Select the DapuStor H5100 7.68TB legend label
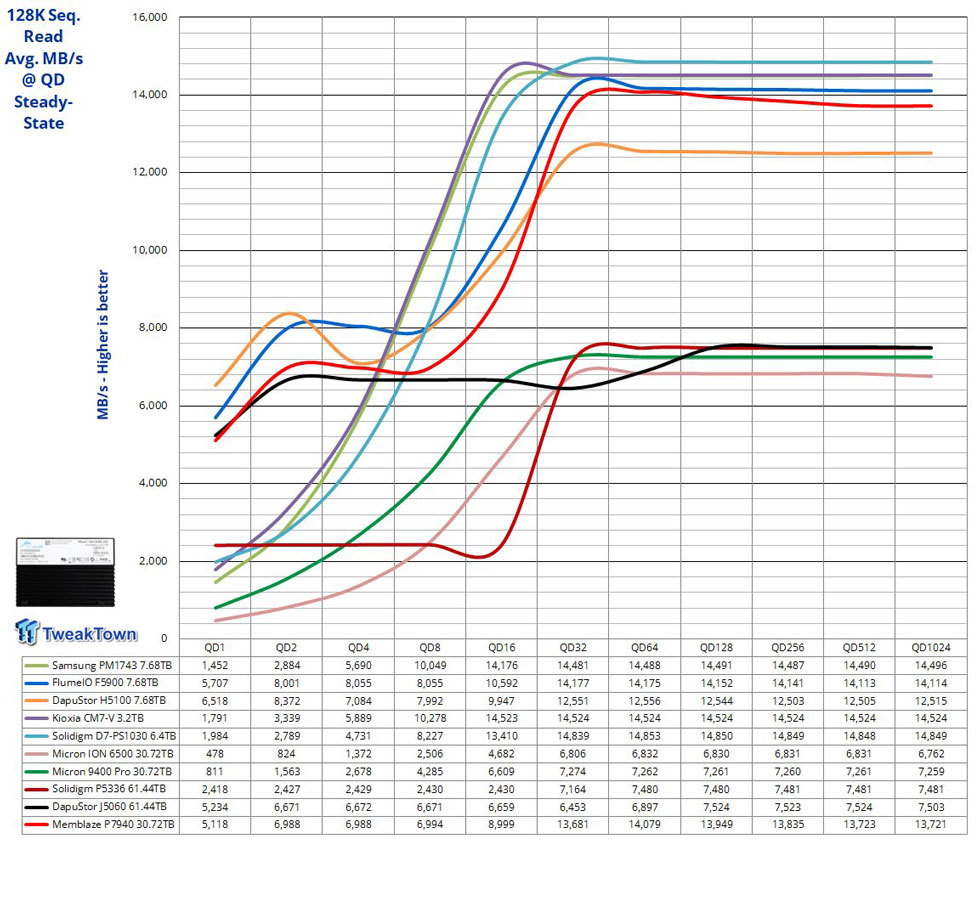980x898 pixels. tap(109, 701)
